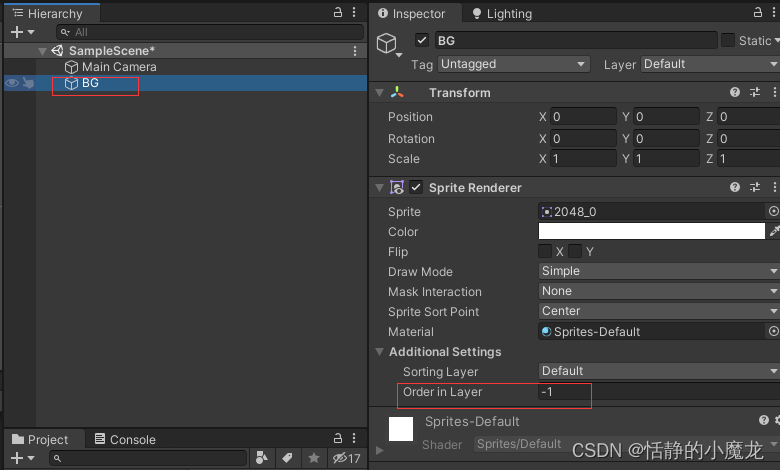
Task: Lock the Inspector panel
Action: 758,12
